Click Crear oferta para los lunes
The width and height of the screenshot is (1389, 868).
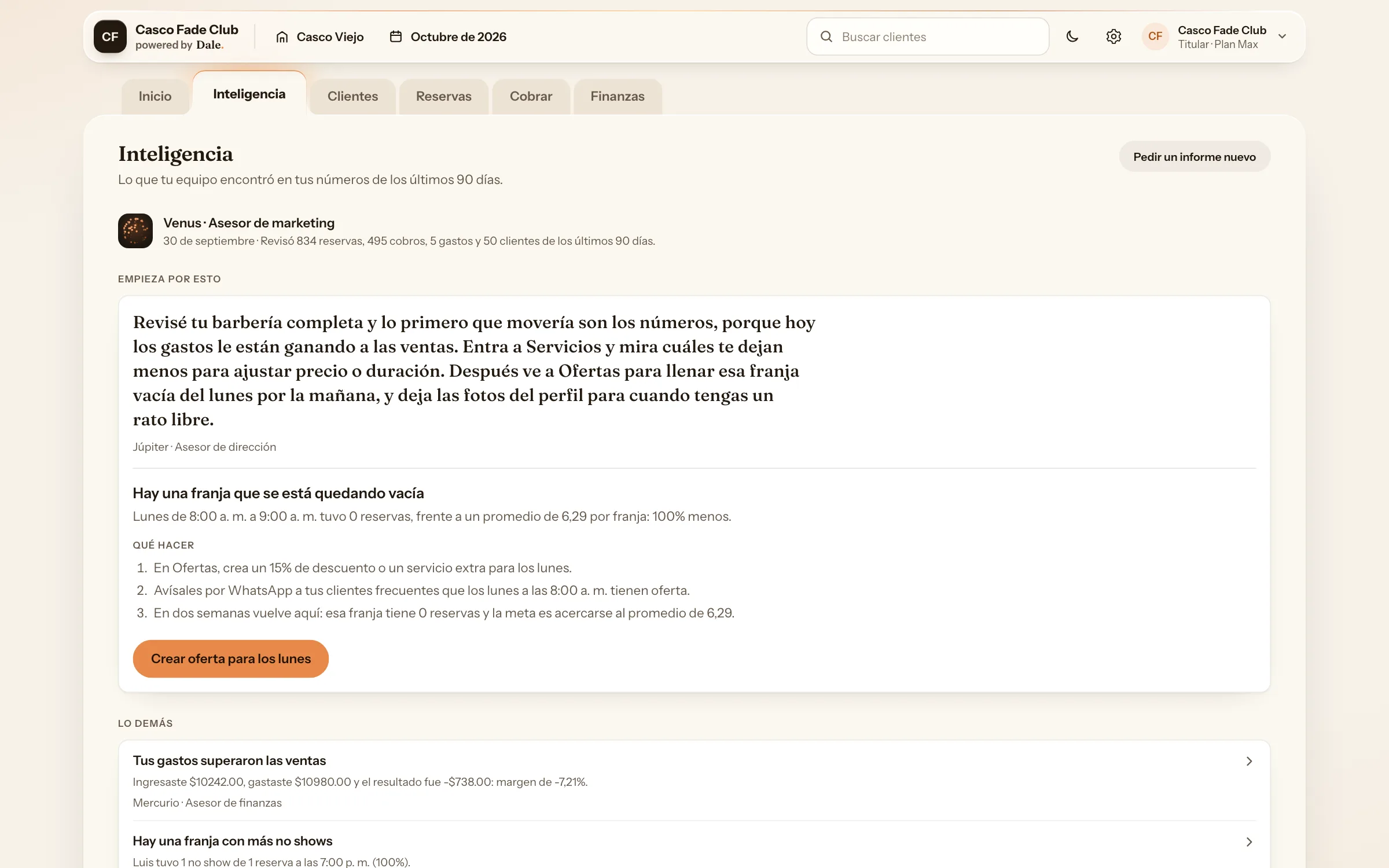point(231,659)
